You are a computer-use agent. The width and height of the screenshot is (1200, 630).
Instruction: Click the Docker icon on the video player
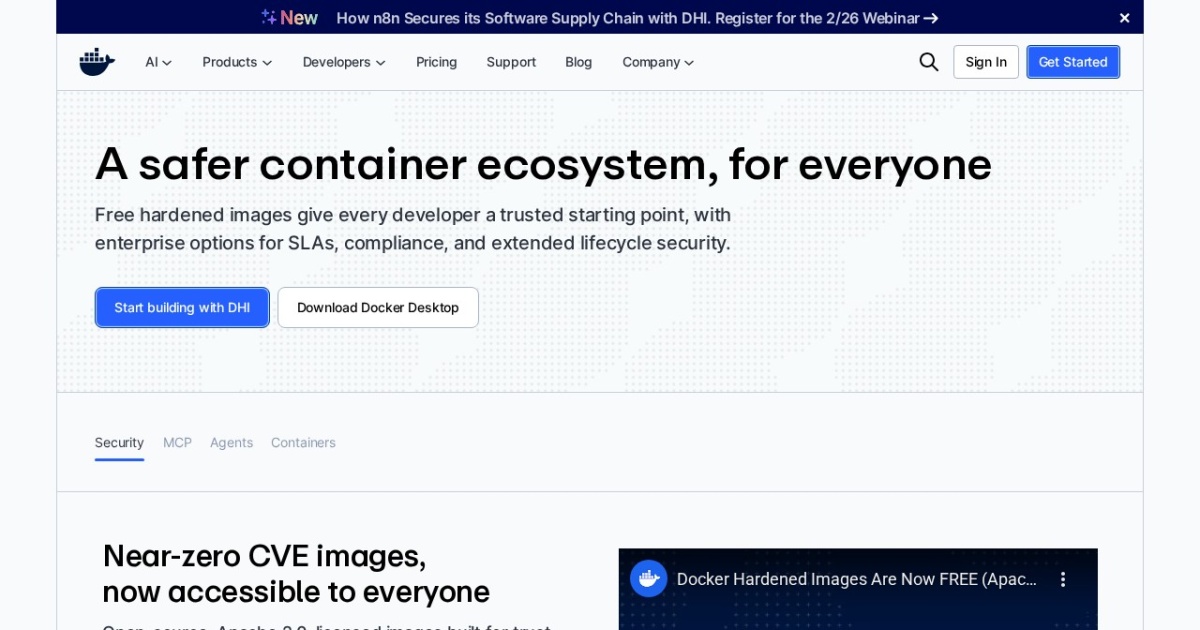[648, 578]
